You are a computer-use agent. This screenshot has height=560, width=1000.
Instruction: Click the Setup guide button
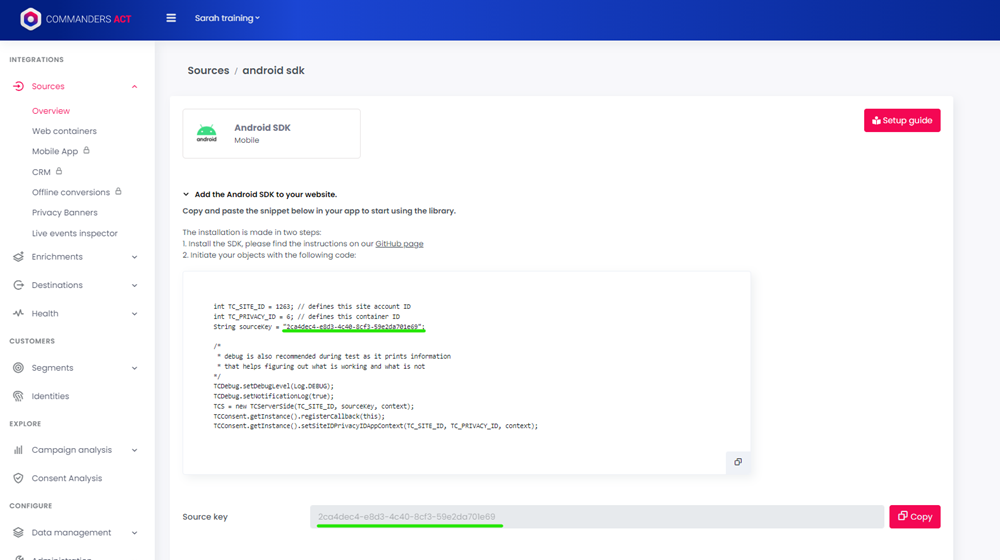click(x=902, y=120)
